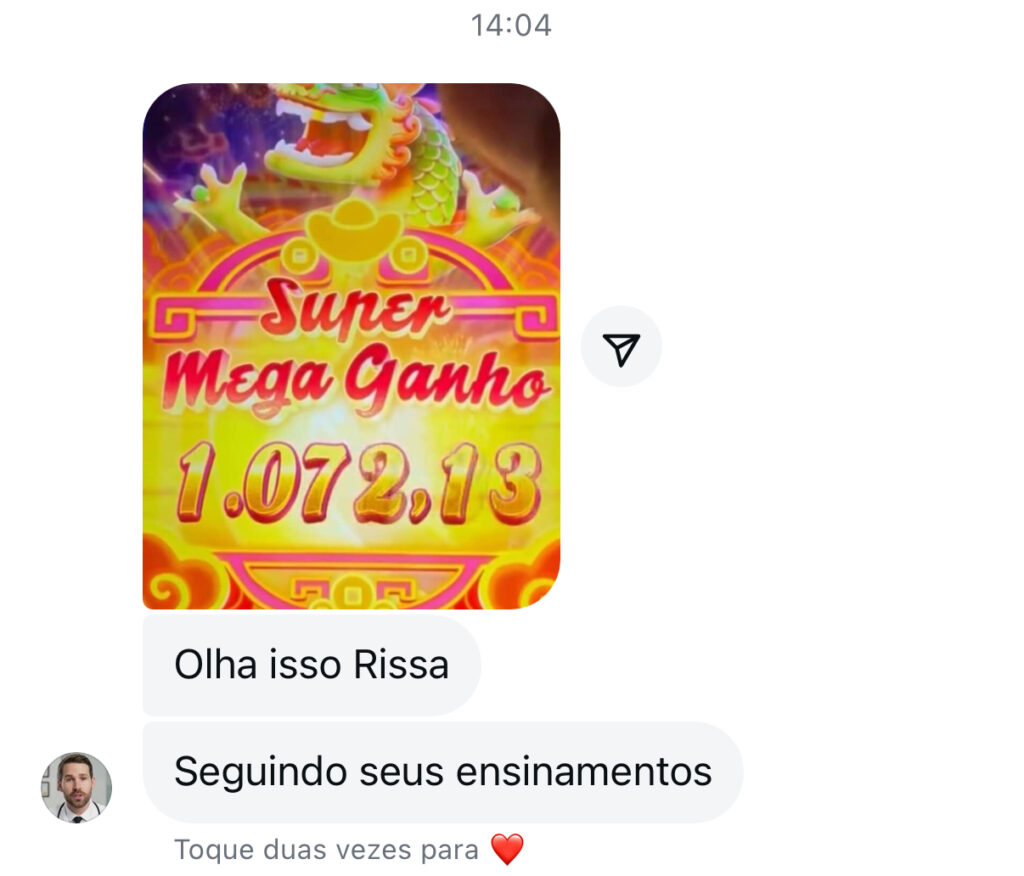The image size is (1024, 876).
Task: Click the word "Rissa" in the message
Action: tap(401, 665)
